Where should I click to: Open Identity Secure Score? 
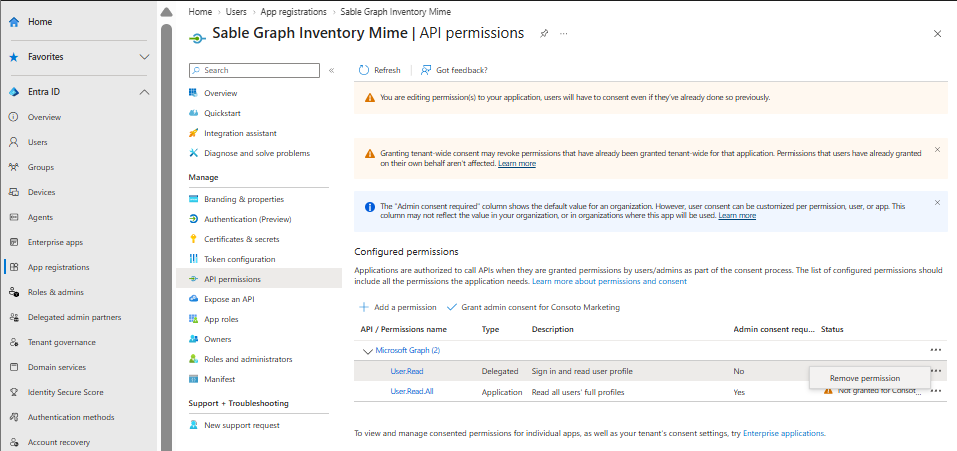coord(65,392)
